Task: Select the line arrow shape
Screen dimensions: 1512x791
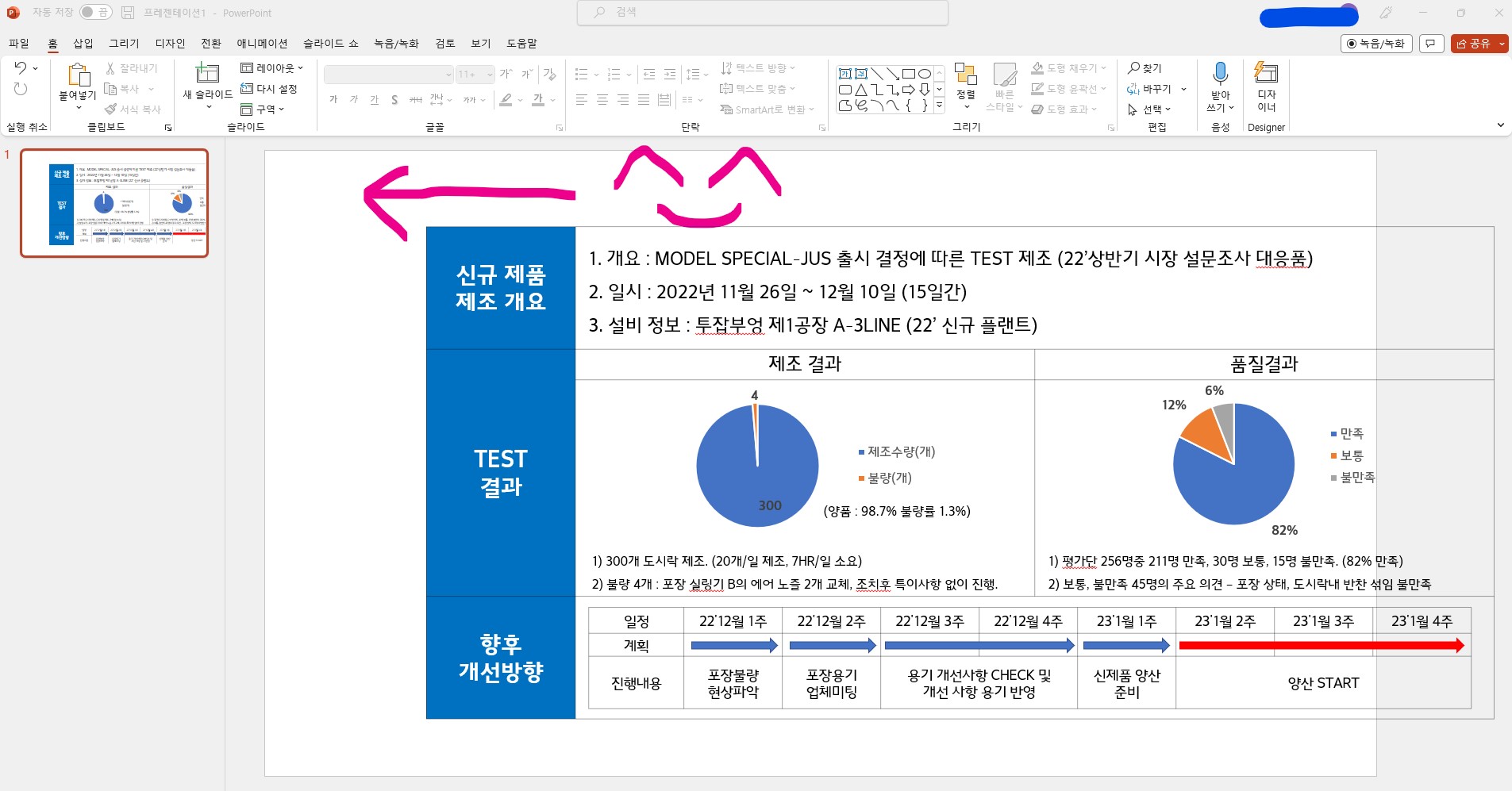Action: click(893, 74)
